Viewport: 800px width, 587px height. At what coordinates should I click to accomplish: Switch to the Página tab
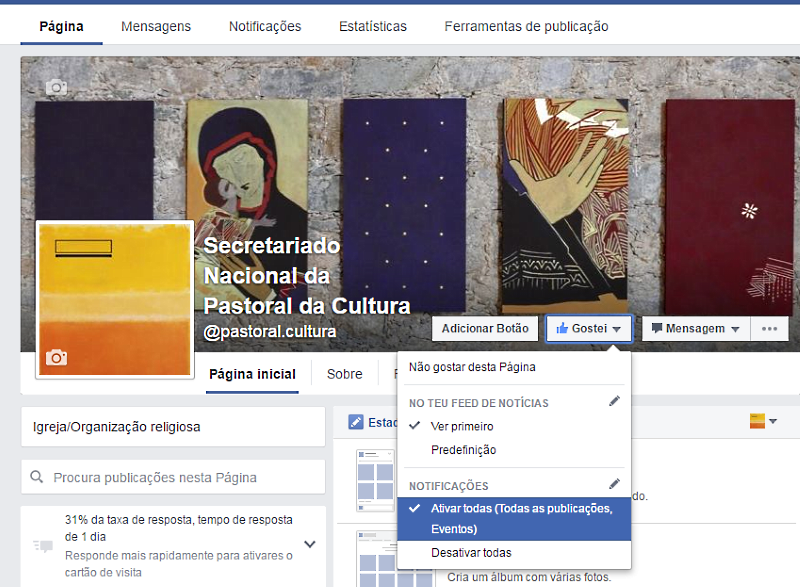pyautogui.click(x=62, y=27)
